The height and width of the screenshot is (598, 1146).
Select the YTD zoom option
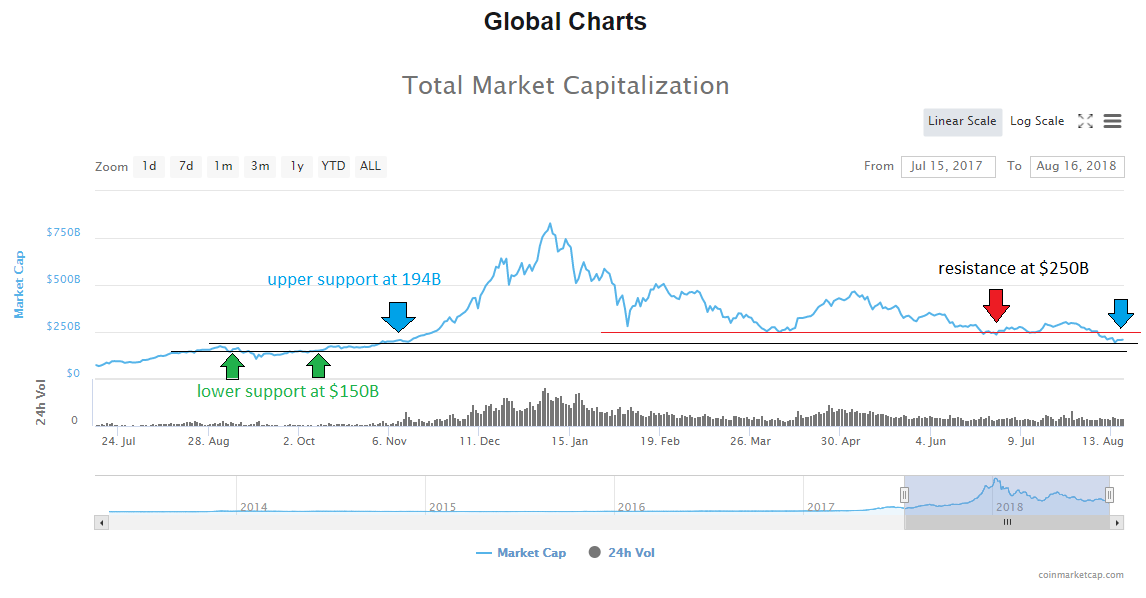(333, 166)
